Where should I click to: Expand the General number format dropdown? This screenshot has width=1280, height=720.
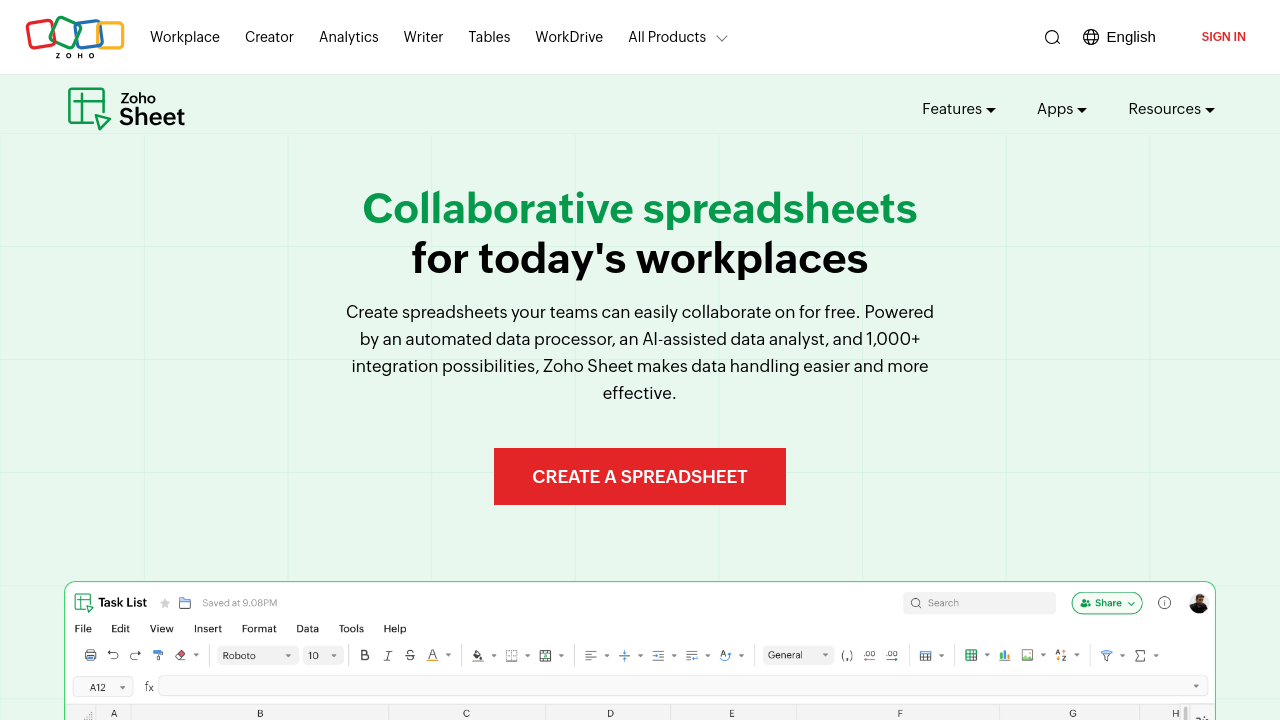(797, 655)
